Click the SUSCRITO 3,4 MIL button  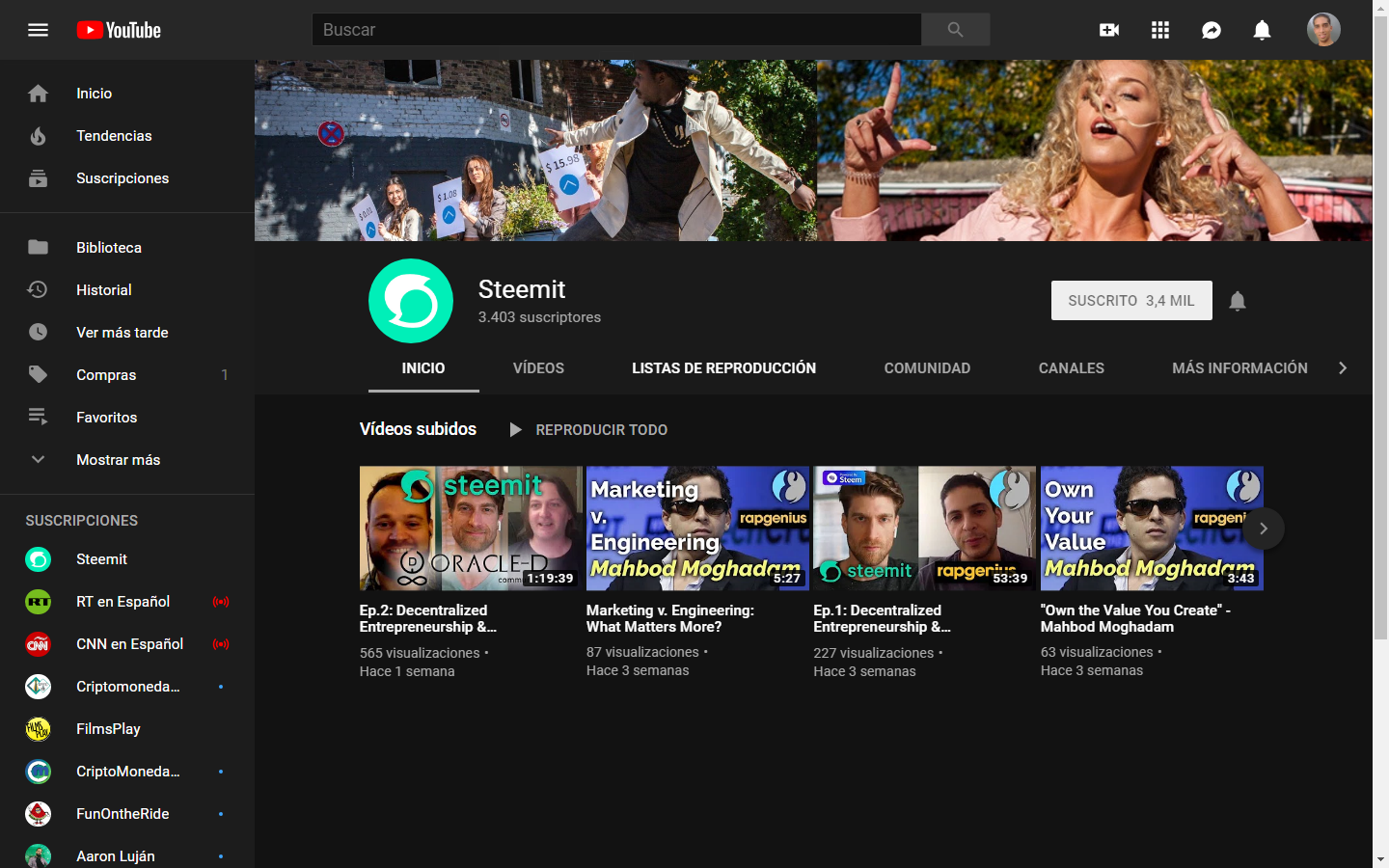(1131, 301)
